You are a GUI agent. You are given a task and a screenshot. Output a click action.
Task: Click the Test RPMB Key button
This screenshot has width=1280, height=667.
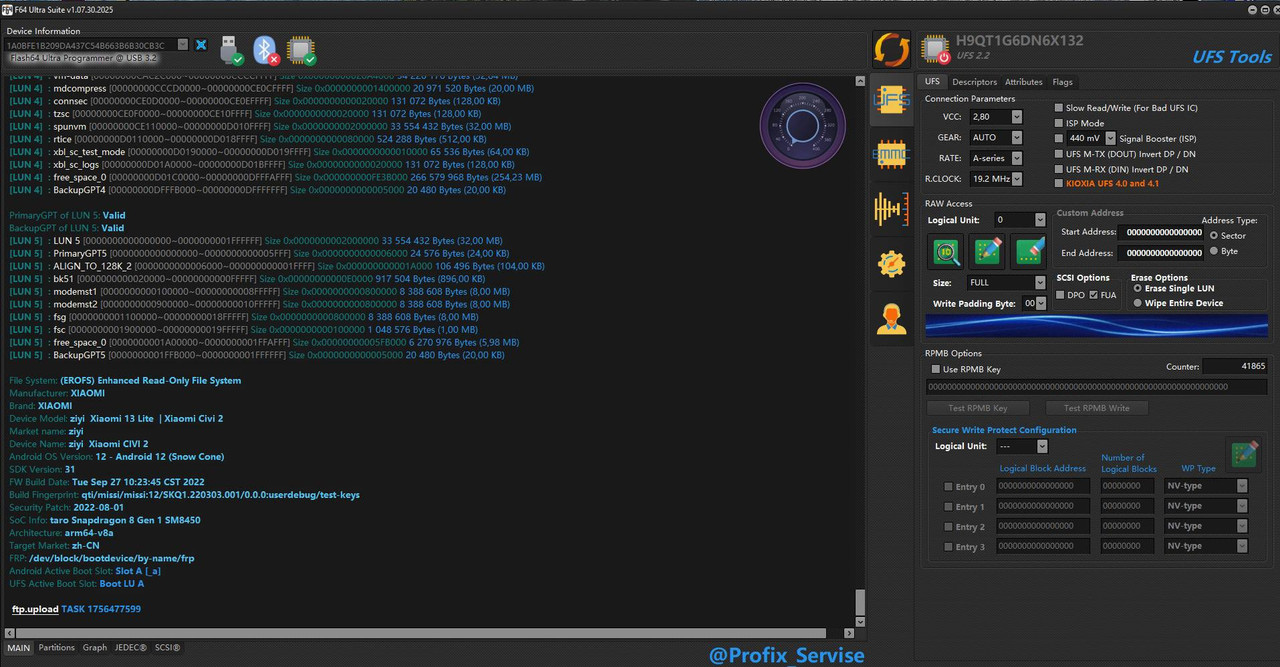click(x=977, y=408)
